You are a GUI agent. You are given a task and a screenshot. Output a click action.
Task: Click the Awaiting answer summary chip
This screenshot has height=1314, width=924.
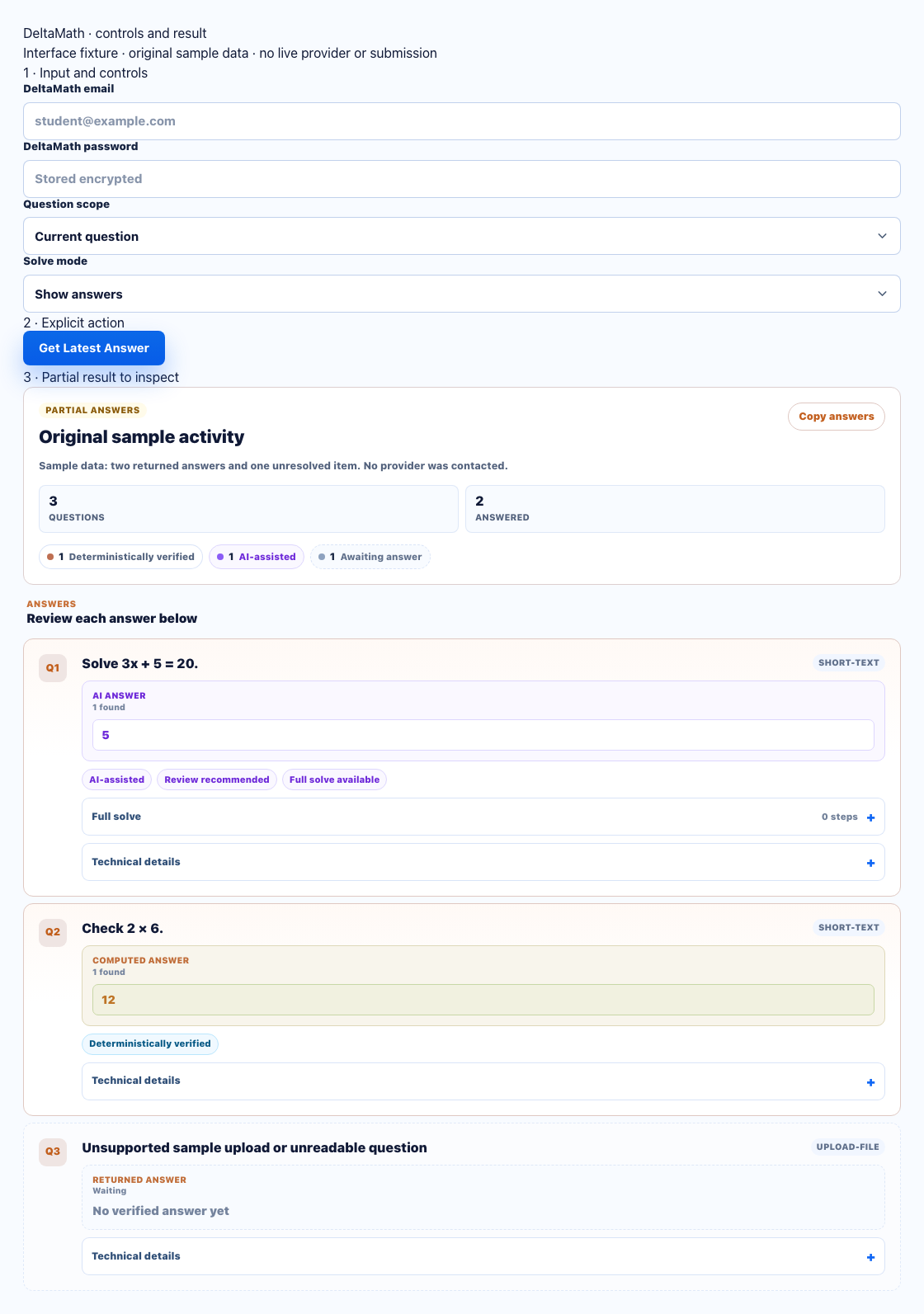pyautogui.click(x=370, y=557)
